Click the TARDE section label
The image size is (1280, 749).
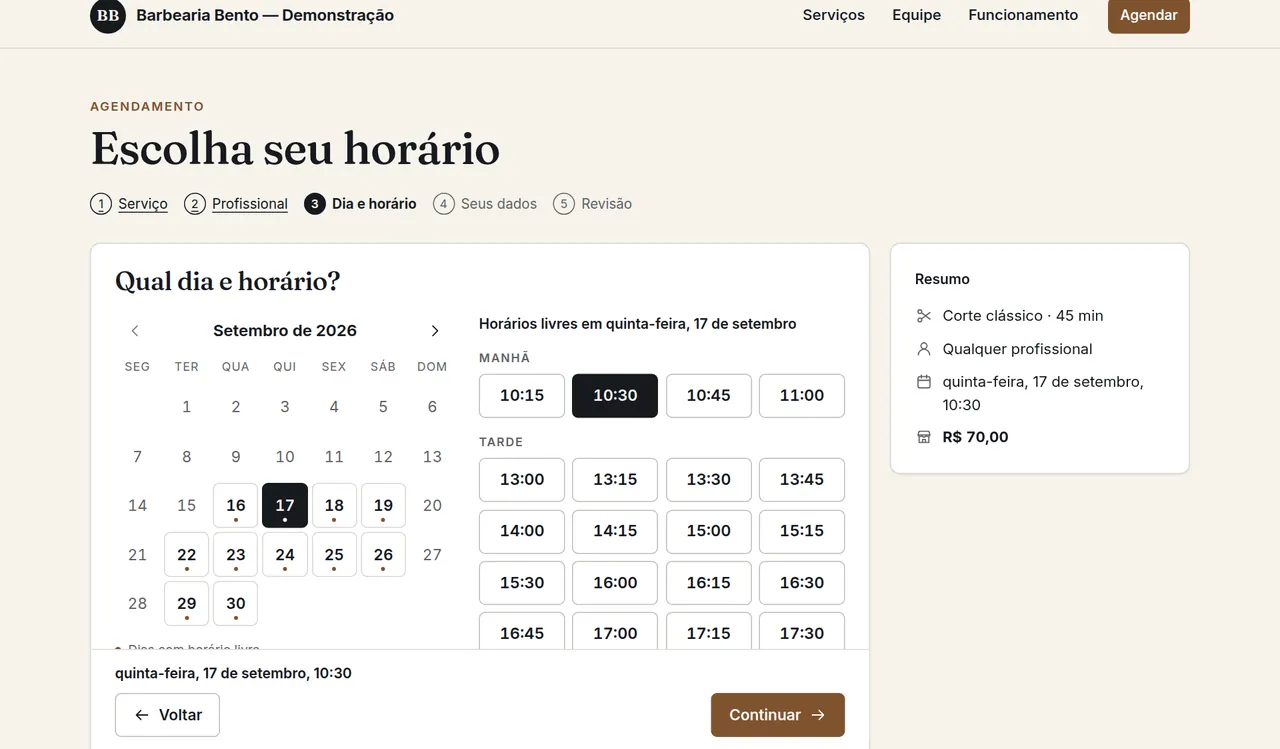501,442
